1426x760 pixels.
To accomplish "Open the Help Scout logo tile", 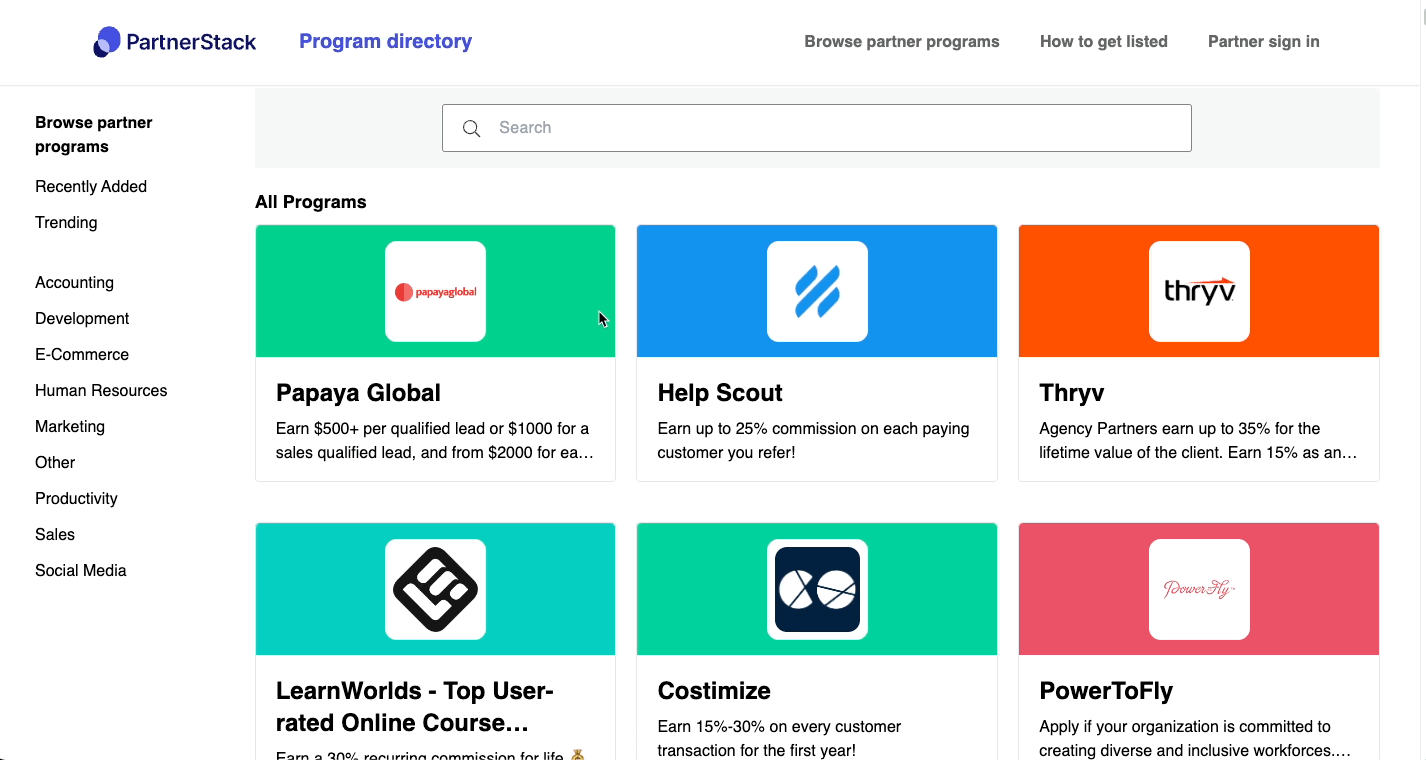I will 817,291.
